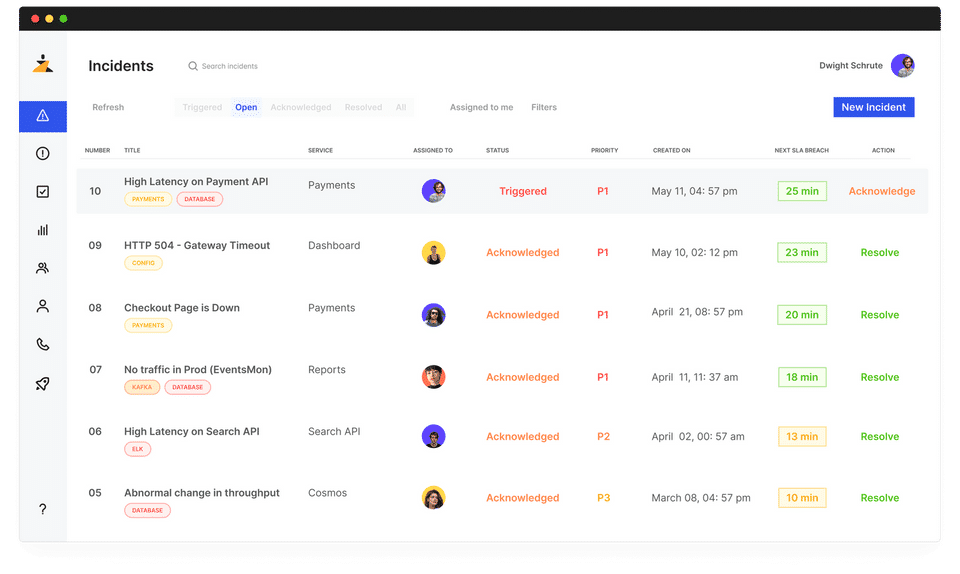Open the bar chart analytics sidebar icon
The image size is (960, 574).
click(x=42, y=230)
